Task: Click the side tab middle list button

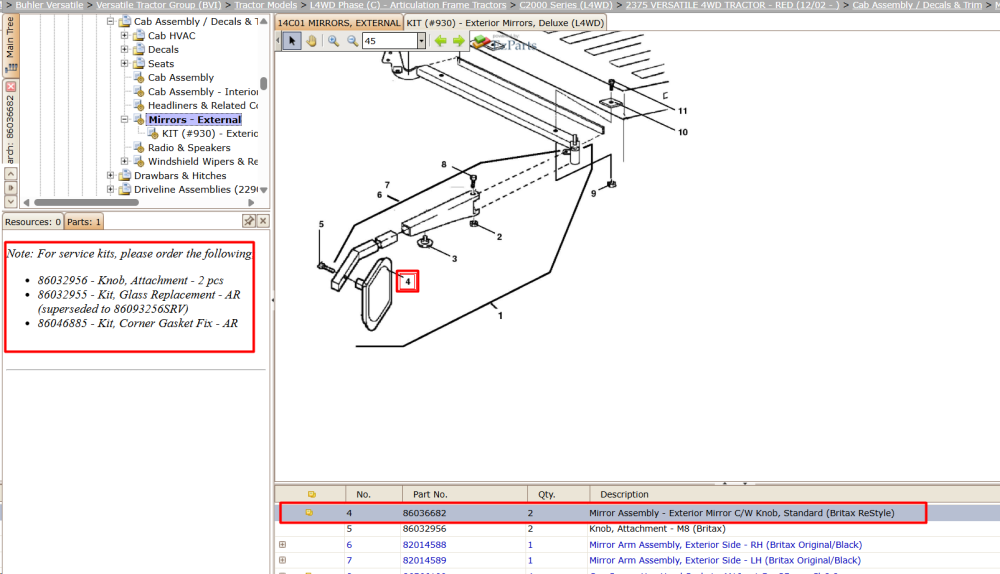Action: click(11, 188)
